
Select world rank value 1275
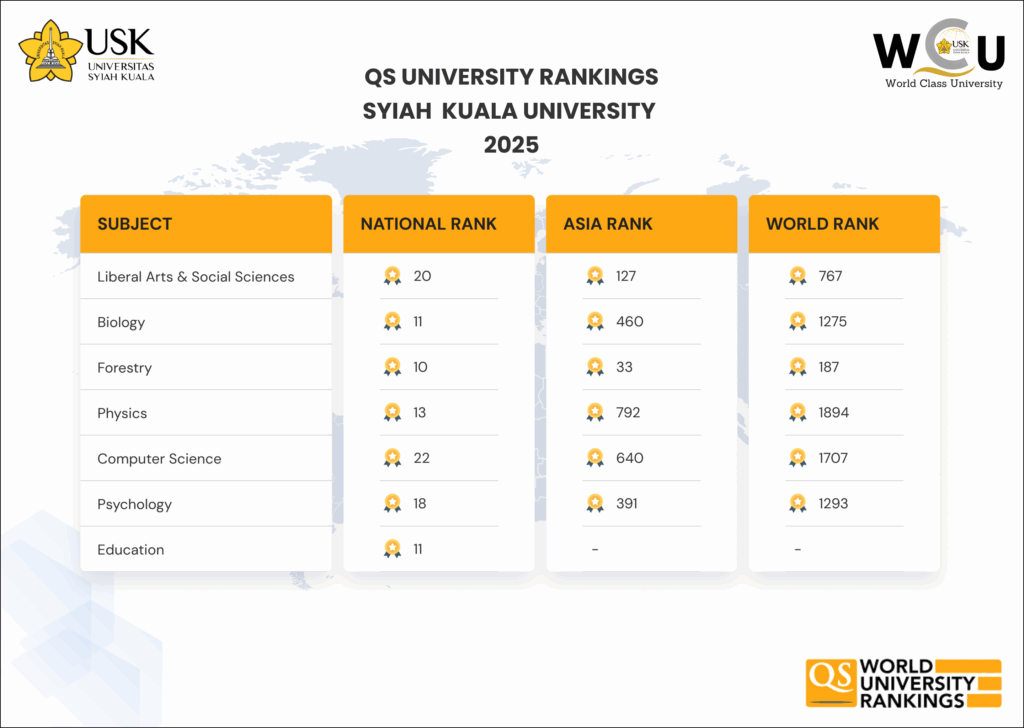(833, 322)
